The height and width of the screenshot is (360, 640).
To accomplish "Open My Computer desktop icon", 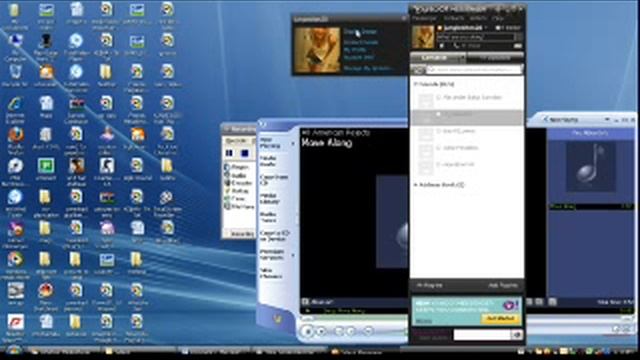I will [x=15, y=47].
